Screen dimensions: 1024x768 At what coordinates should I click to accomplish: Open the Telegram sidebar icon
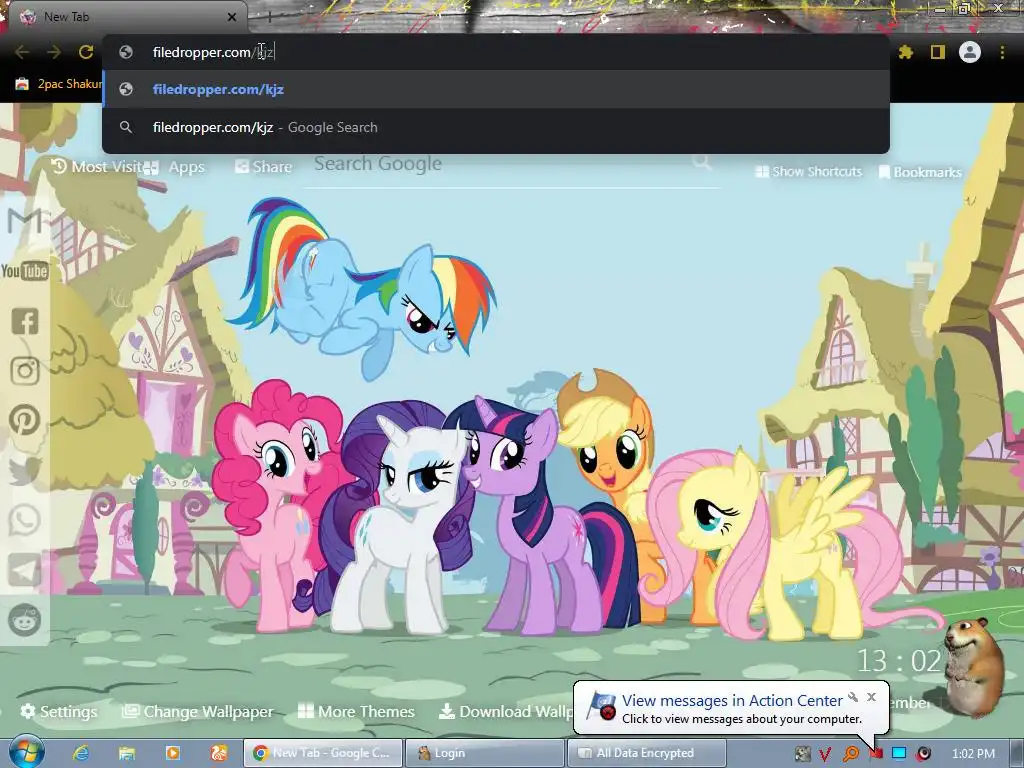click(25, 570)
